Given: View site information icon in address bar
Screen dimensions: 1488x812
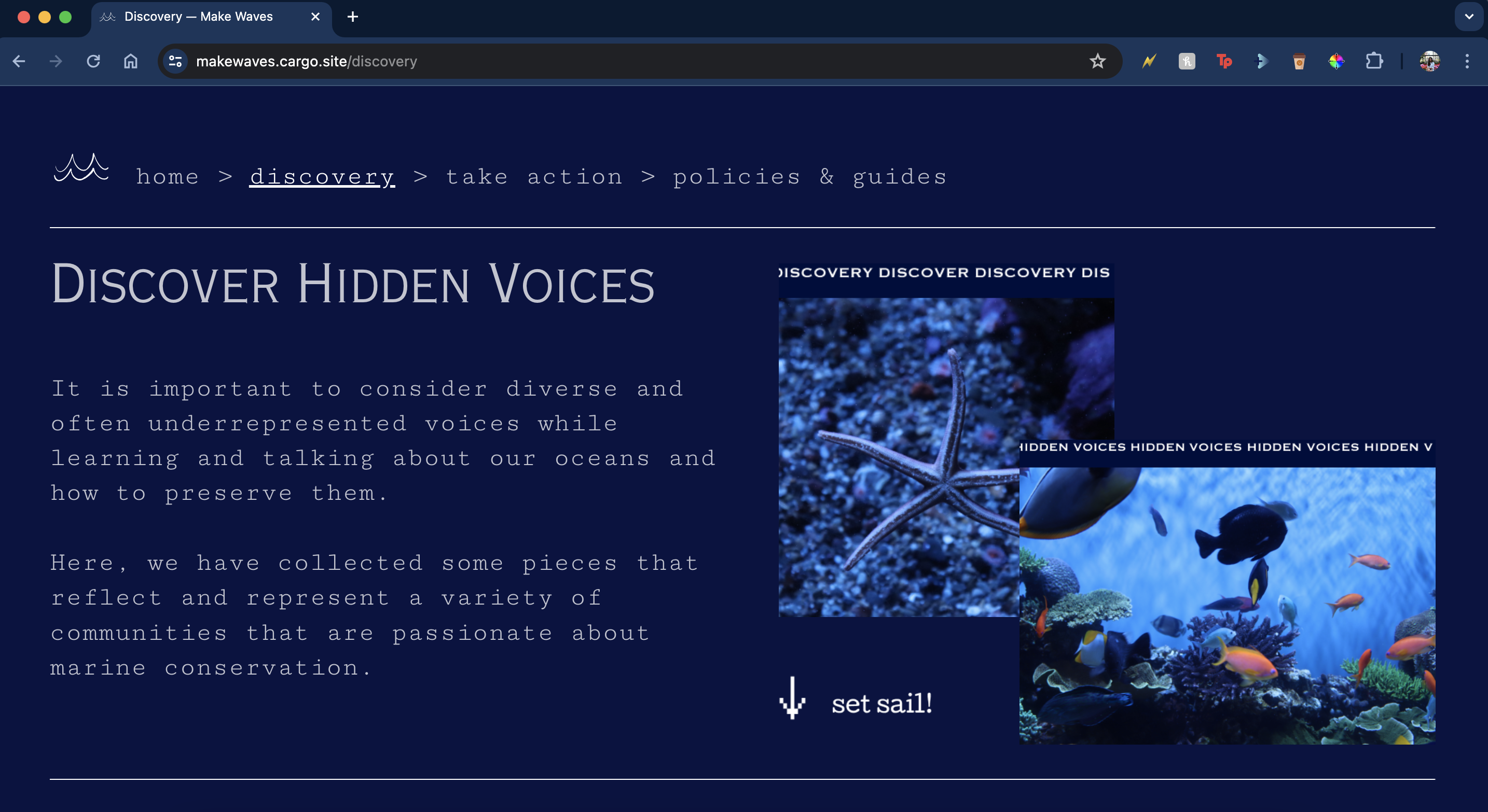Looking at the screenshot, I should (x=175, y=61).
